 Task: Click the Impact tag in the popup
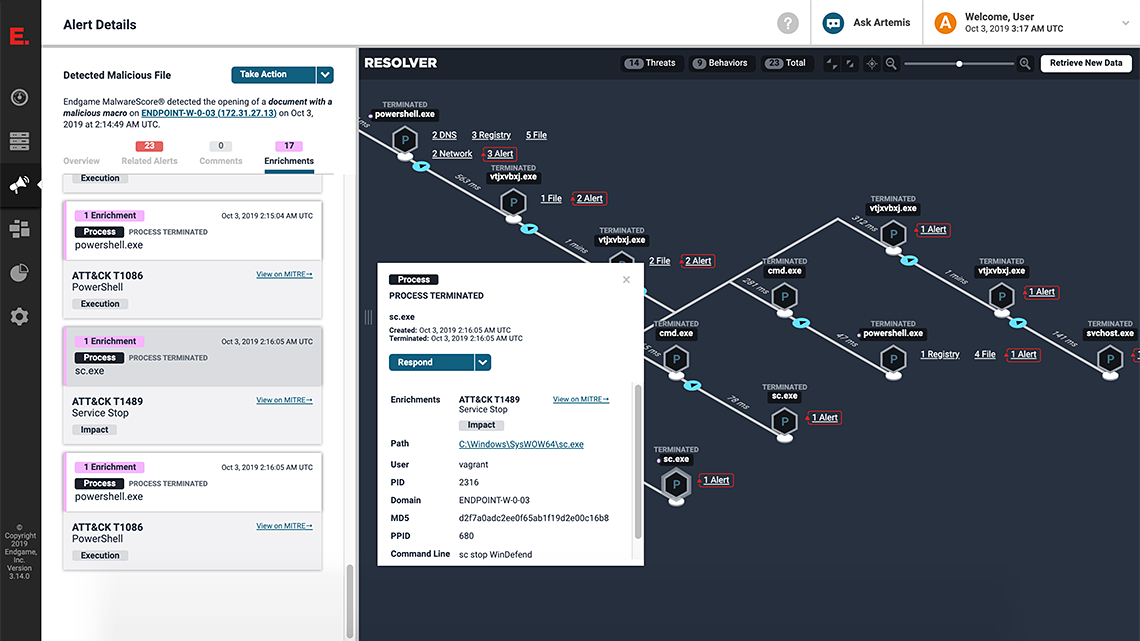(x=481, y=425)
